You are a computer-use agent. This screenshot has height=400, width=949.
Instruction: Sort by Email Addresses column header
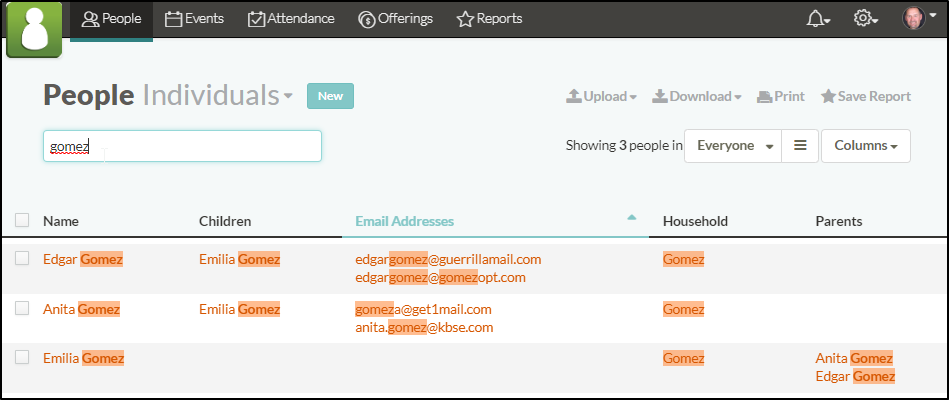coord(404,221)
